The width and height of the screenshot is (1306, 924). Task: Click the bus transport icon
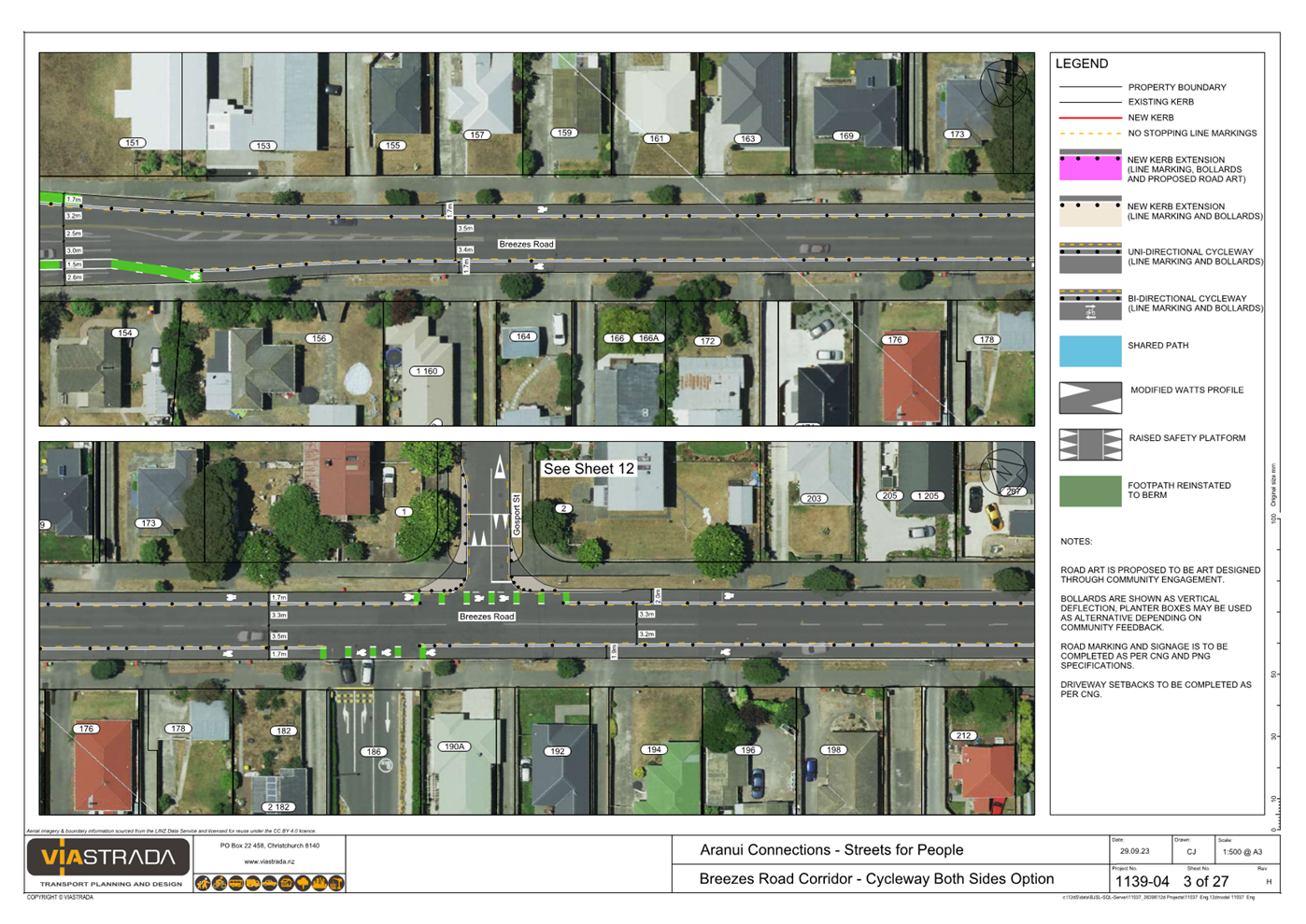click(x=235, y=883)
